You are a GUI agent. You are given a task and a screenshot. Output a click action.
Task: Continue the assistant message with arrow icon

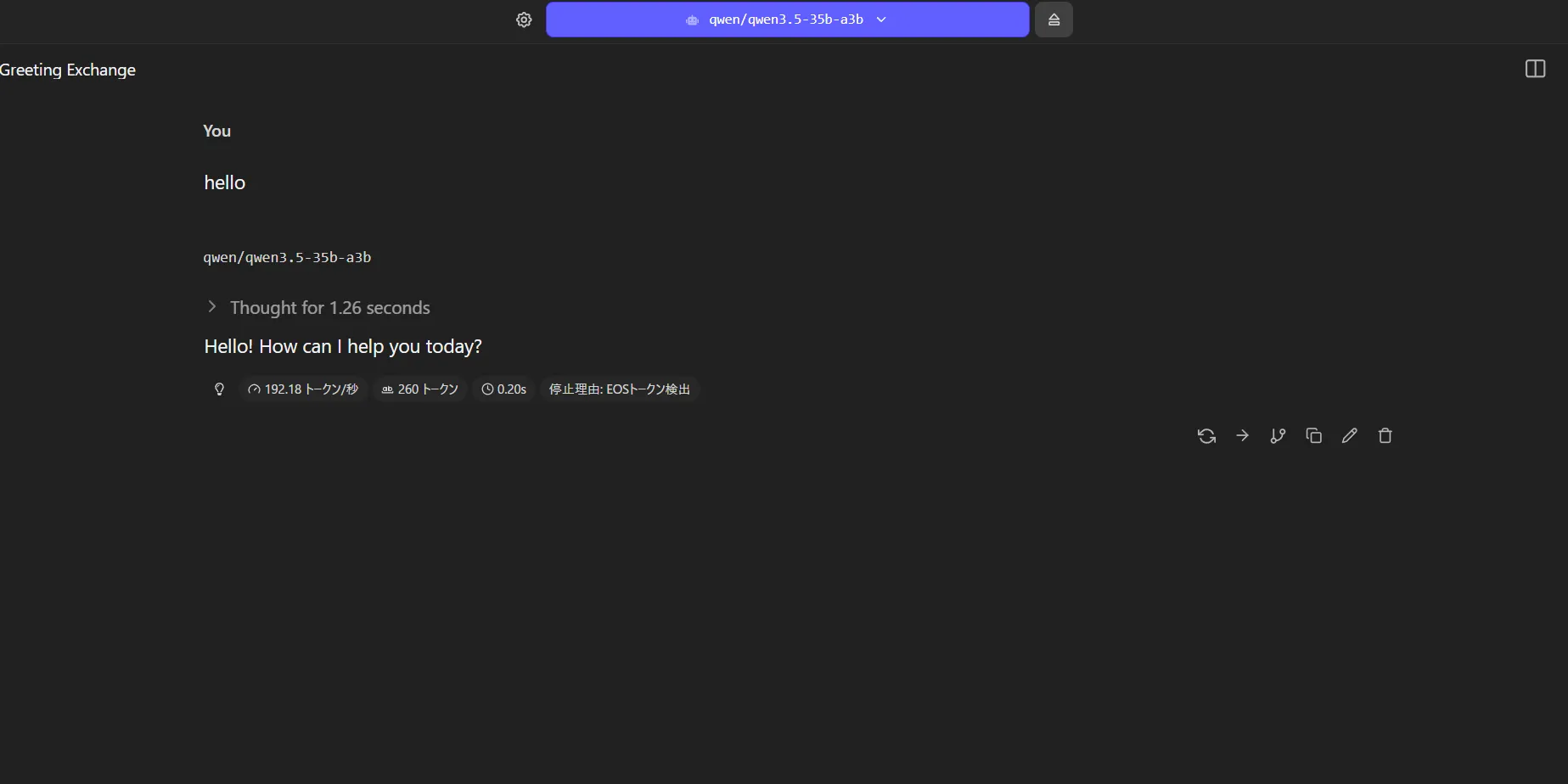point(1242,436)
